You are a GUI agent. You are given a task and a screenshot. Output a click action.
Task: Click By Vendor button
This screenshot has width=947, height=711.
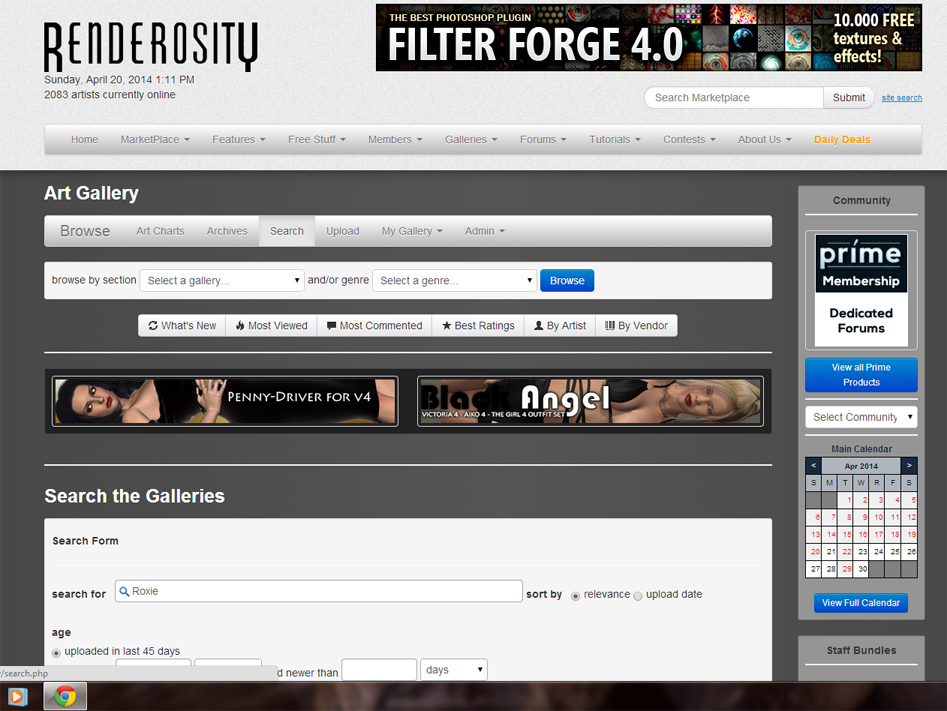point(637,326)
